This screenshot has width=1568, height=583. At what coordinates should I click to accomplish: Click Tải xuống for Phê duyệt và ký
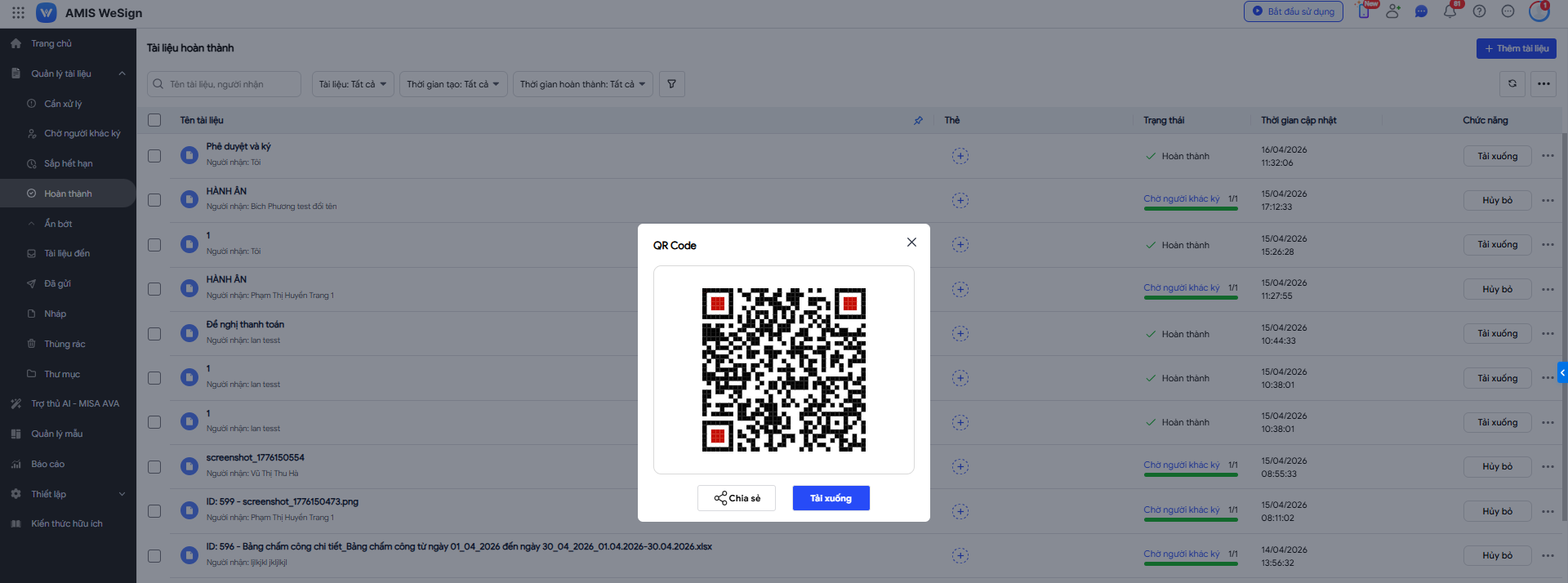(x=1497, y=156)
